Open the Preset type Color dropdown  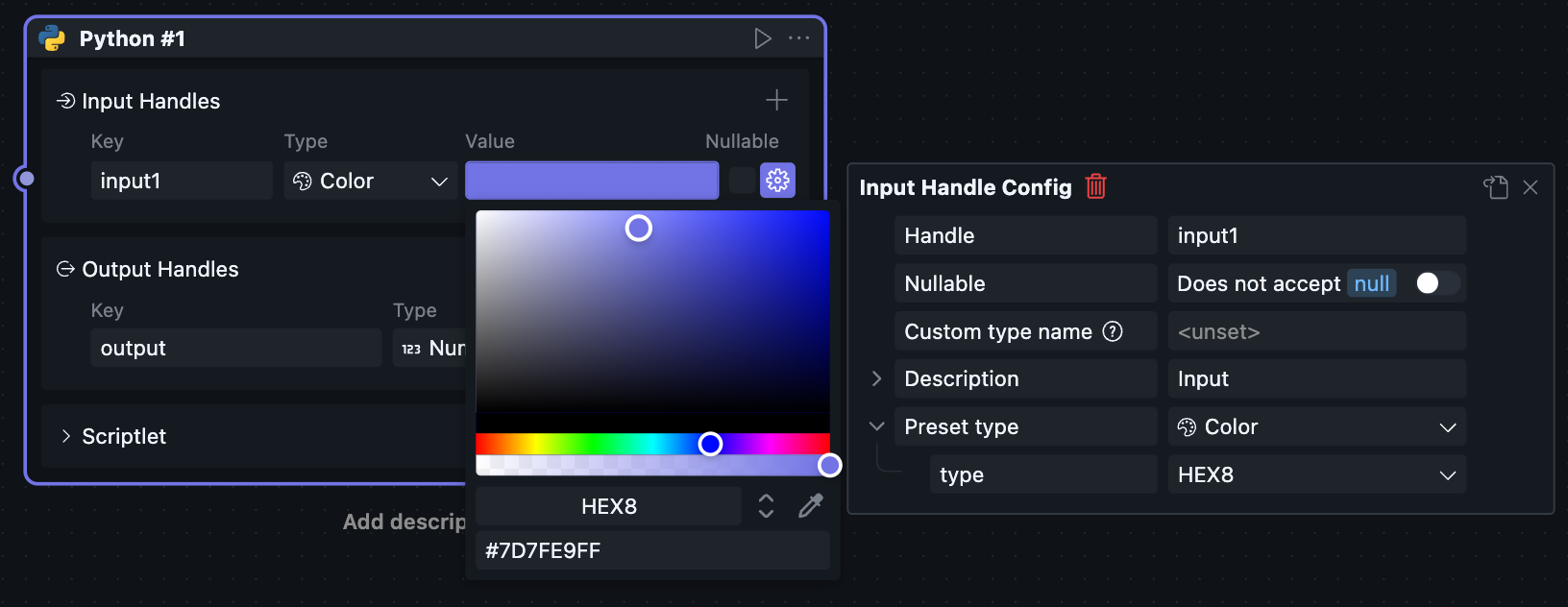click(1316, 427)
